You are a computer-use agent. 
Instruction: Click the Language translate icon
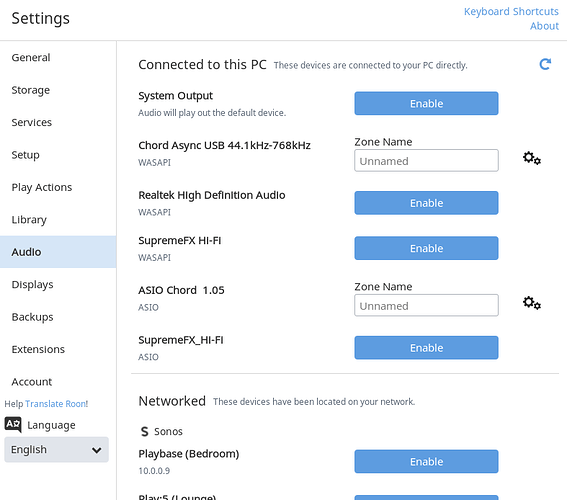(x=13, y=424)
